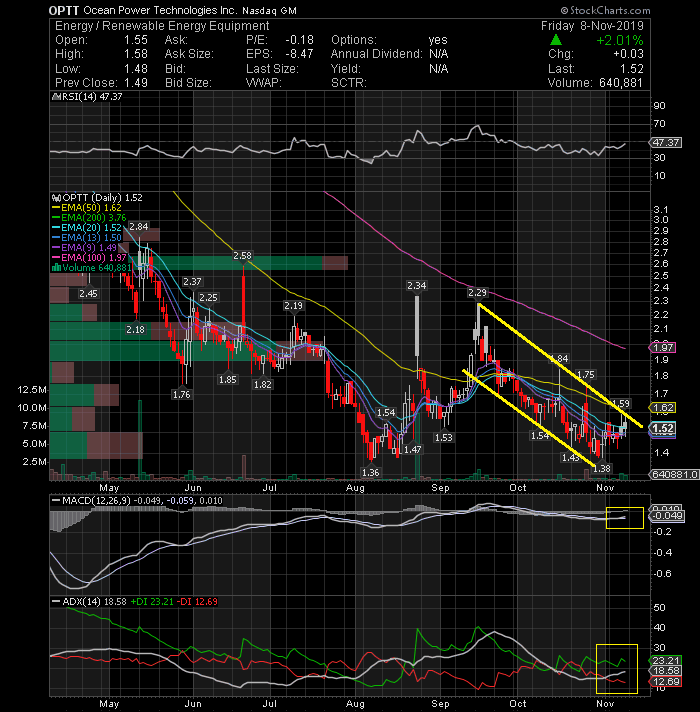Click the yellow EMA(50) legend dash
700x712 pixels.
(x=56, y=208)
